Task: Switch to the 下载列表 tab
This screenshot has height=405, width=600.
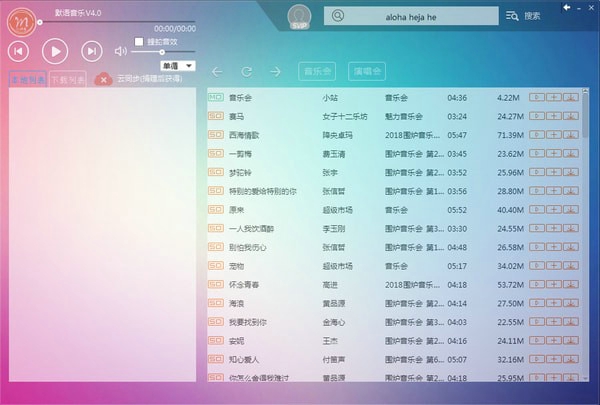Action: [x=68, y=79]
